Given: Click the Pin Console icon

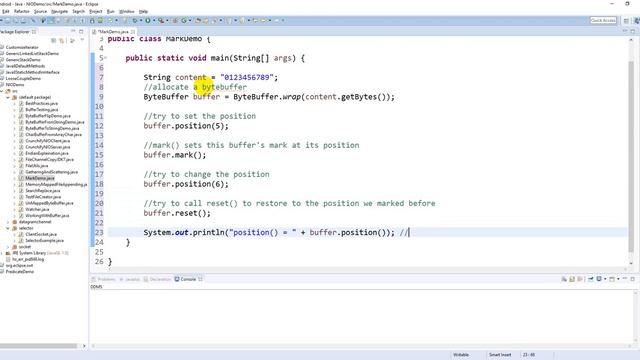Looking at the screenshot, I should [590, 279].
